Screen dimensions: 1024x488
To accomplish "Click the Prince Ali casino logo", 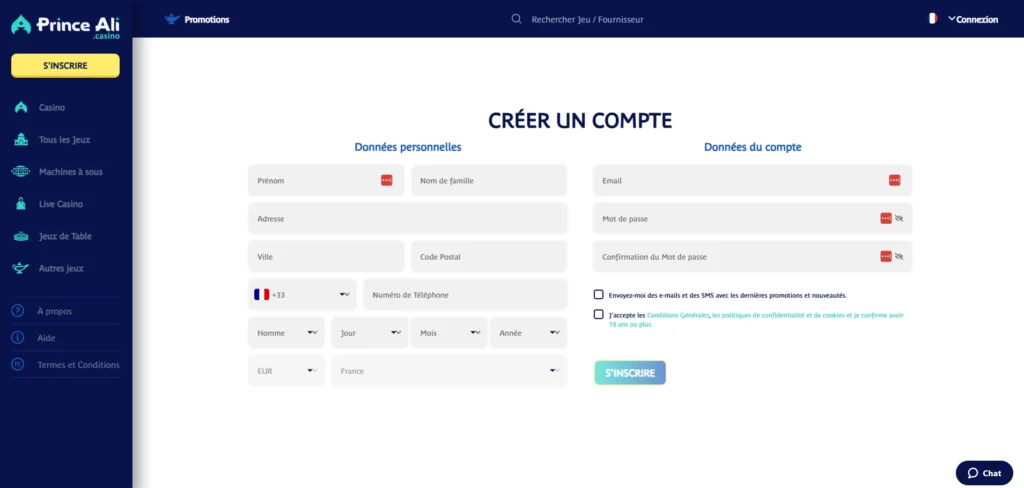I will click(x=65, y=27).
